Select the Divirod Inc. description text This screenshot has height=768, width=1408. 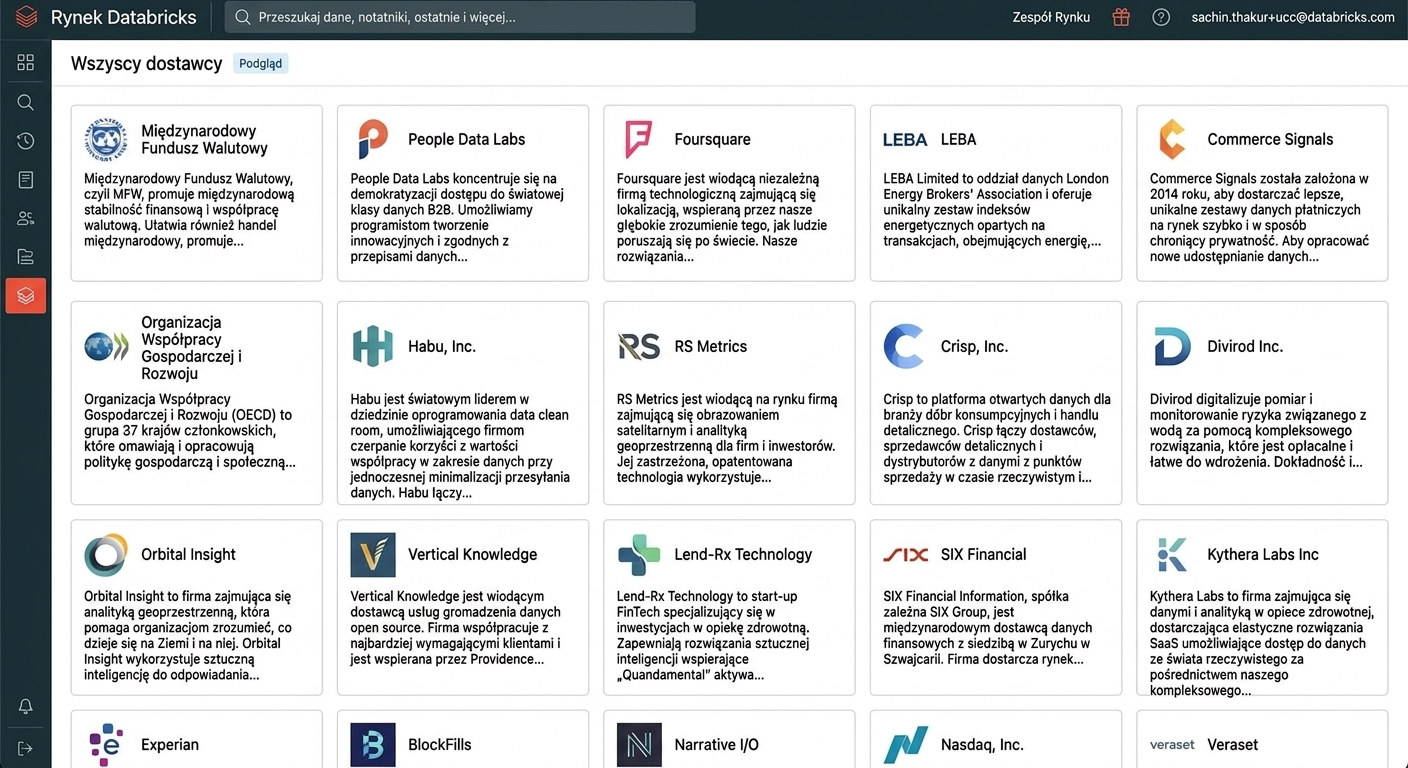point(1260,431)
